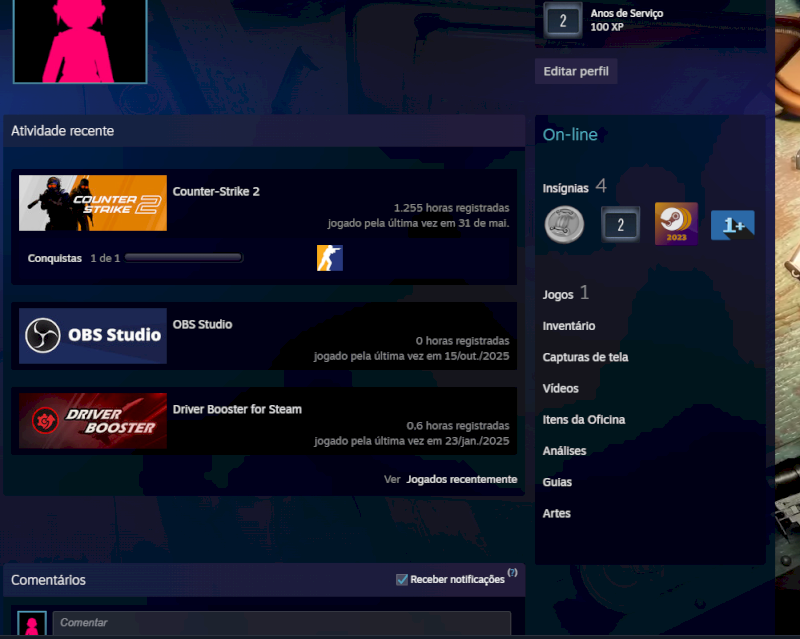Viewport: 800px width, 639px height.
Task: Open the Conquistas link for Counter-Strike 2
Action: [55, 258]
